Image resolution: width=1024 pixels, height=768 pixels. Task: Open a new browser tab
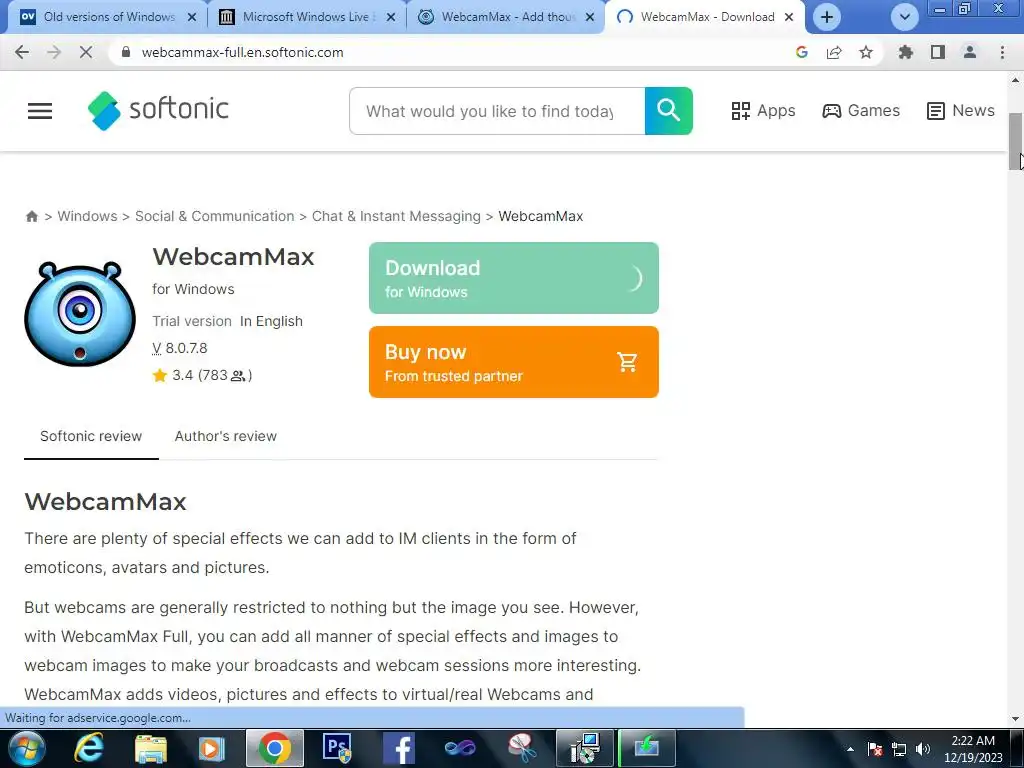827,17
